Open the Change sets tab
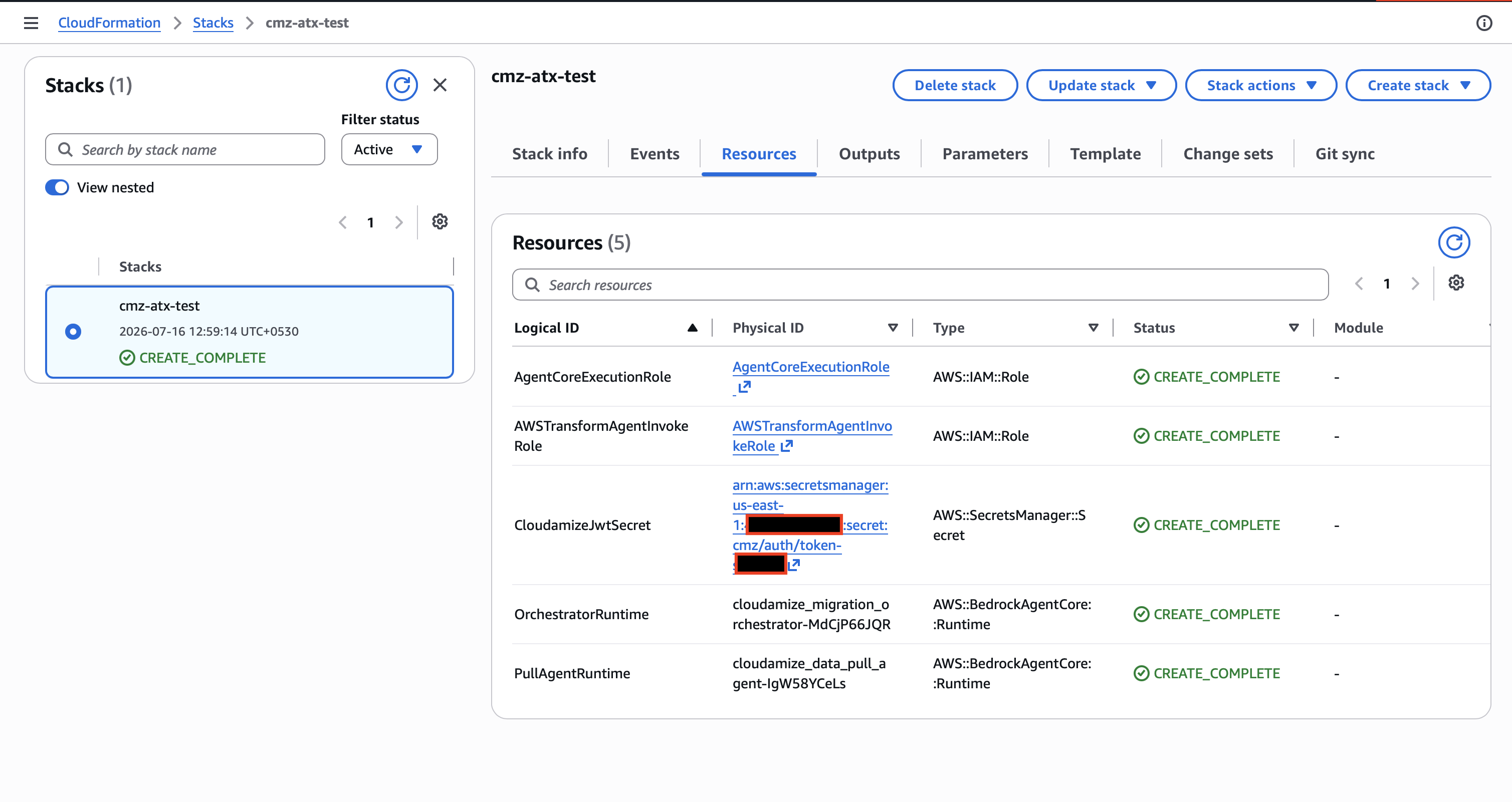The width and height of the screenshot is (1512, 802). click(1228, 154)
